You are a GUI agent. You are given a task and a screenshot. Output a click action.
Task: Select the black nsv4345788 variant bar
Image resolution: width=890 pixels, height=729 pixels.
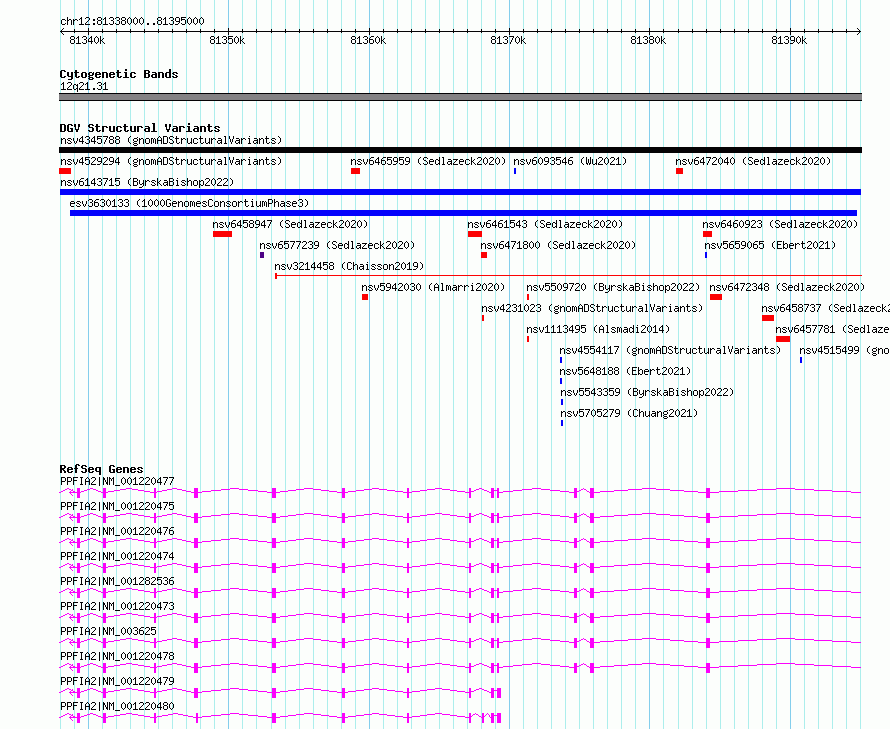pos(460,150)
